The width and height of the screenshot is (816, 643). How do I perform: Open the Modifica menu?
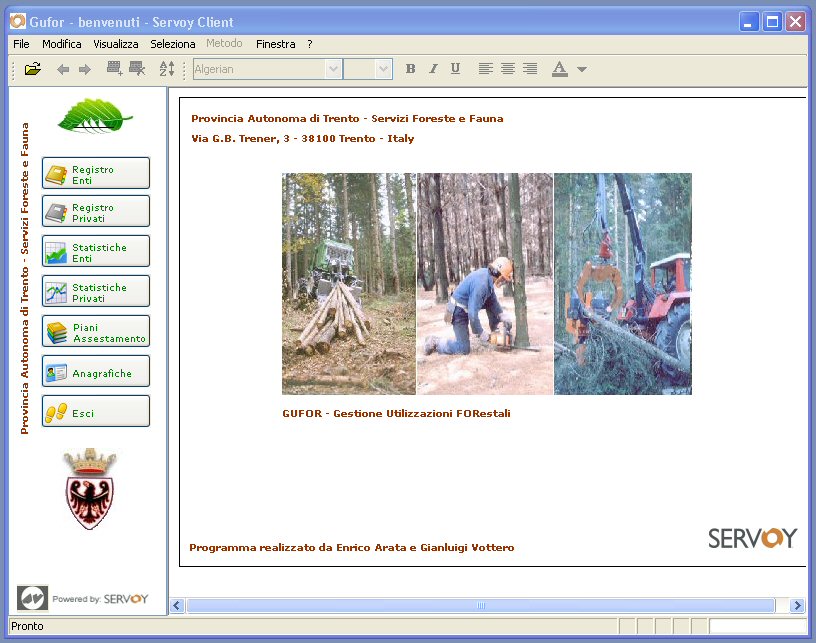62,44
